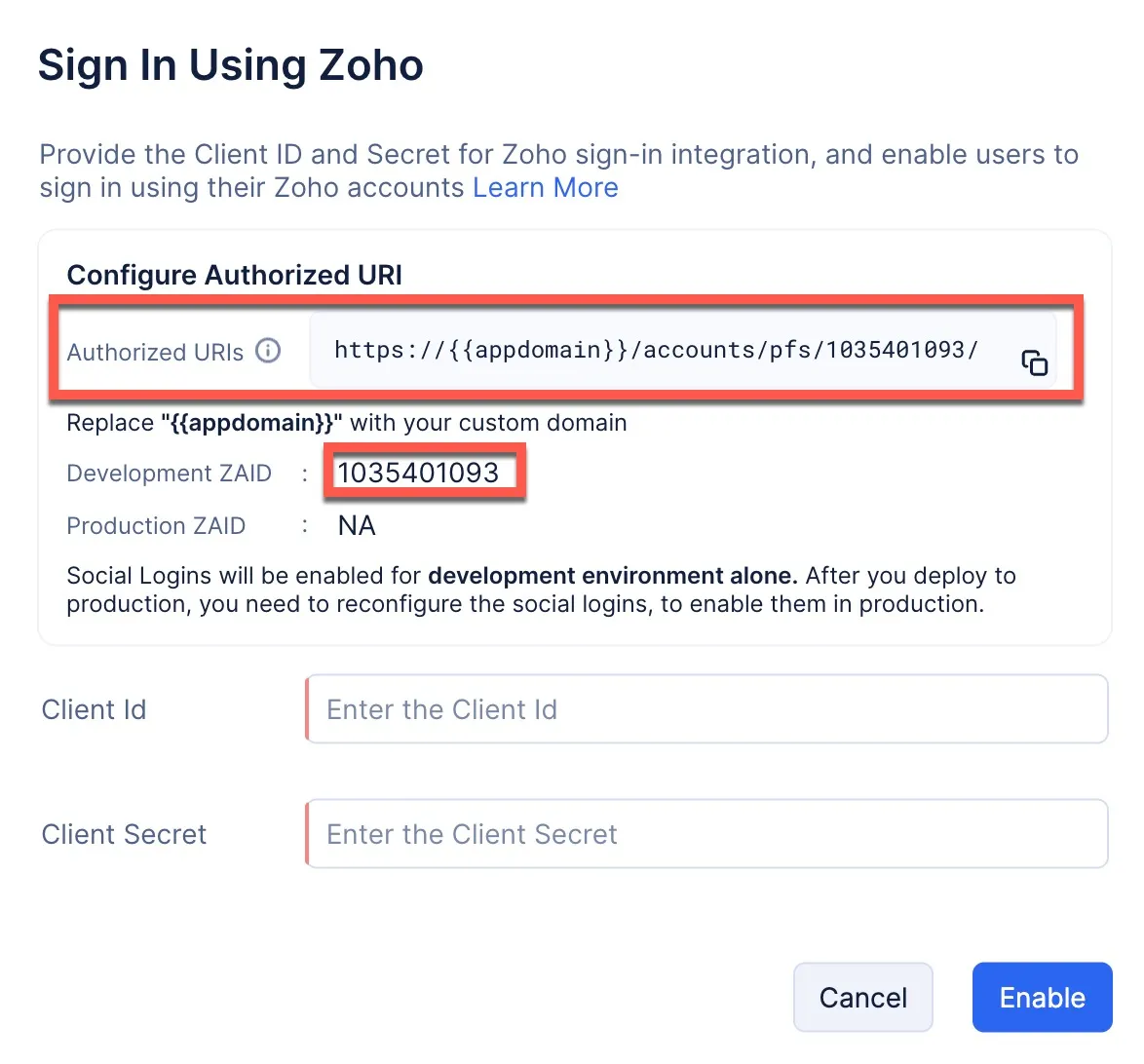Screen dimensions: 1144x1064
Task: Click the bold development environment alone text
Action: [612, 576]
